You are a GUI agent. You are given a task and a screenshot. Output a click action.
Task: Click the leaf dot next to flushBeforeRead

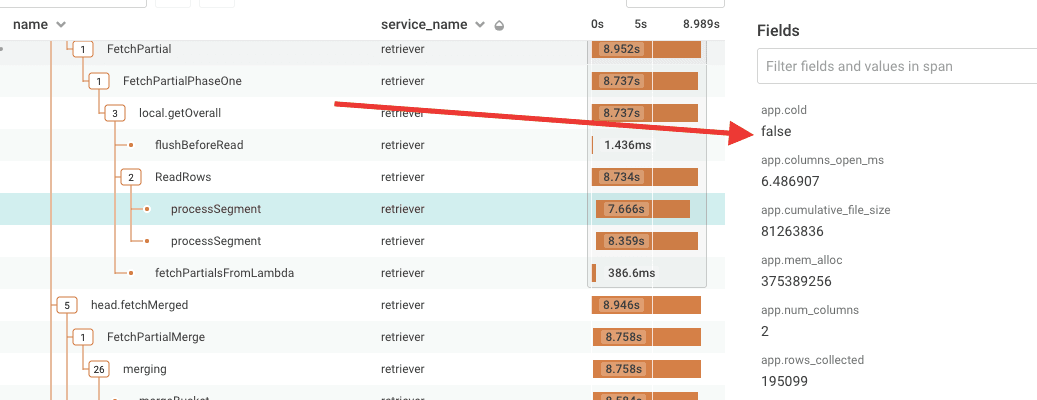pos(131,145)
